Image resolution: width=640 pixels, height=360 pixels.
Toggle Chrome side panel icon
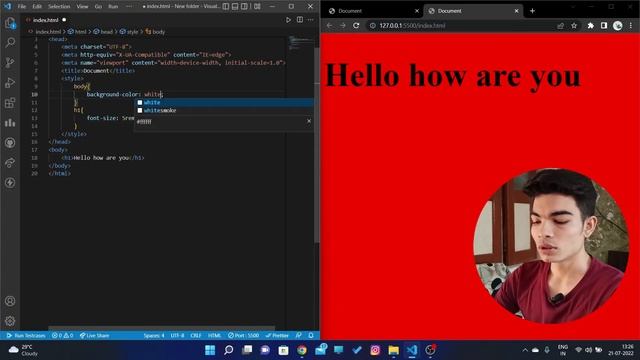point(604,26)
